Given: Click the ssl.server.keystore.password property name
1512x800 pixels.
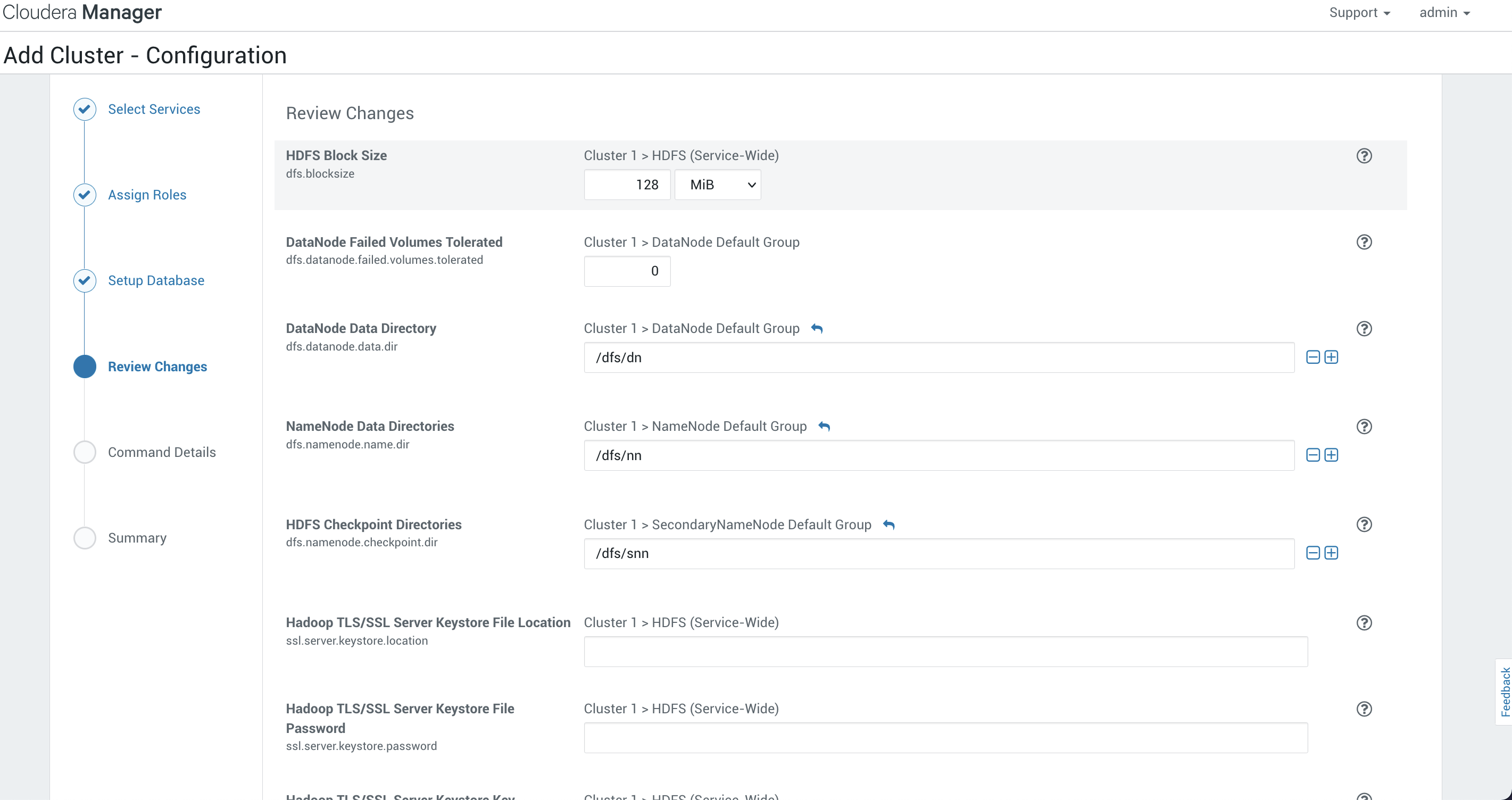Looking at the screenshot, I should (x=362, y=746).
